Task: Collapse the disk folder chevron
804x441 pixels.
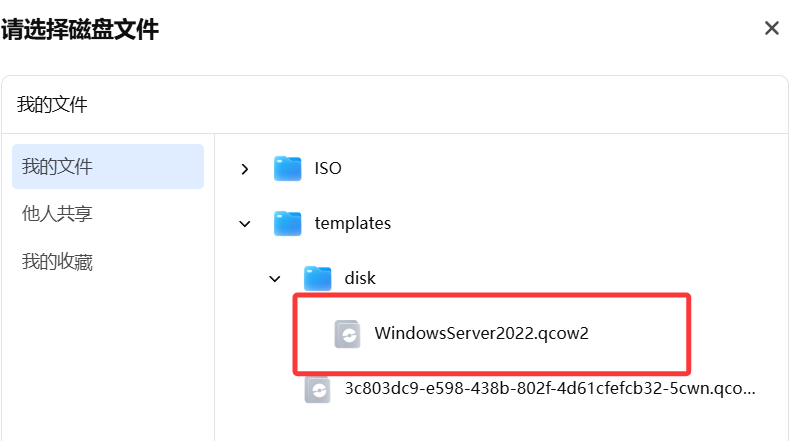Action: [x=275, y=278]
